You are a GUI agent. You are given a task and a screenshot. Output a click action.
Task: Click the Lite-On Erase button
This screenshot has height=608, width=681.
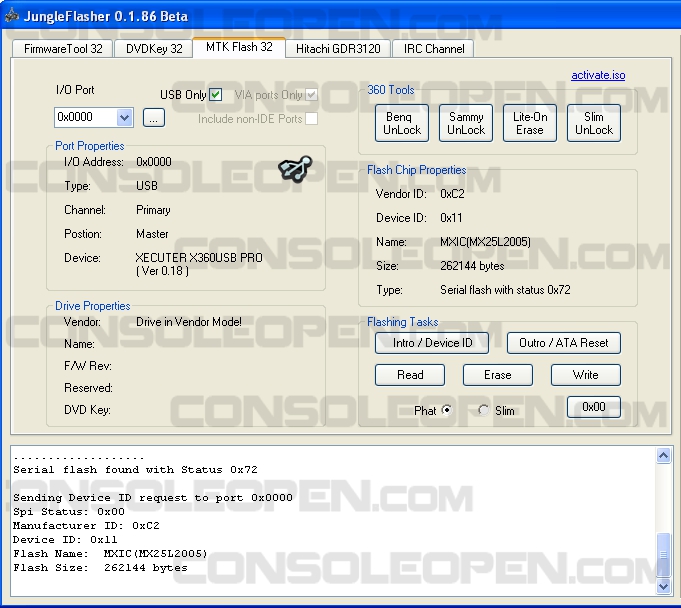point(530,123)
